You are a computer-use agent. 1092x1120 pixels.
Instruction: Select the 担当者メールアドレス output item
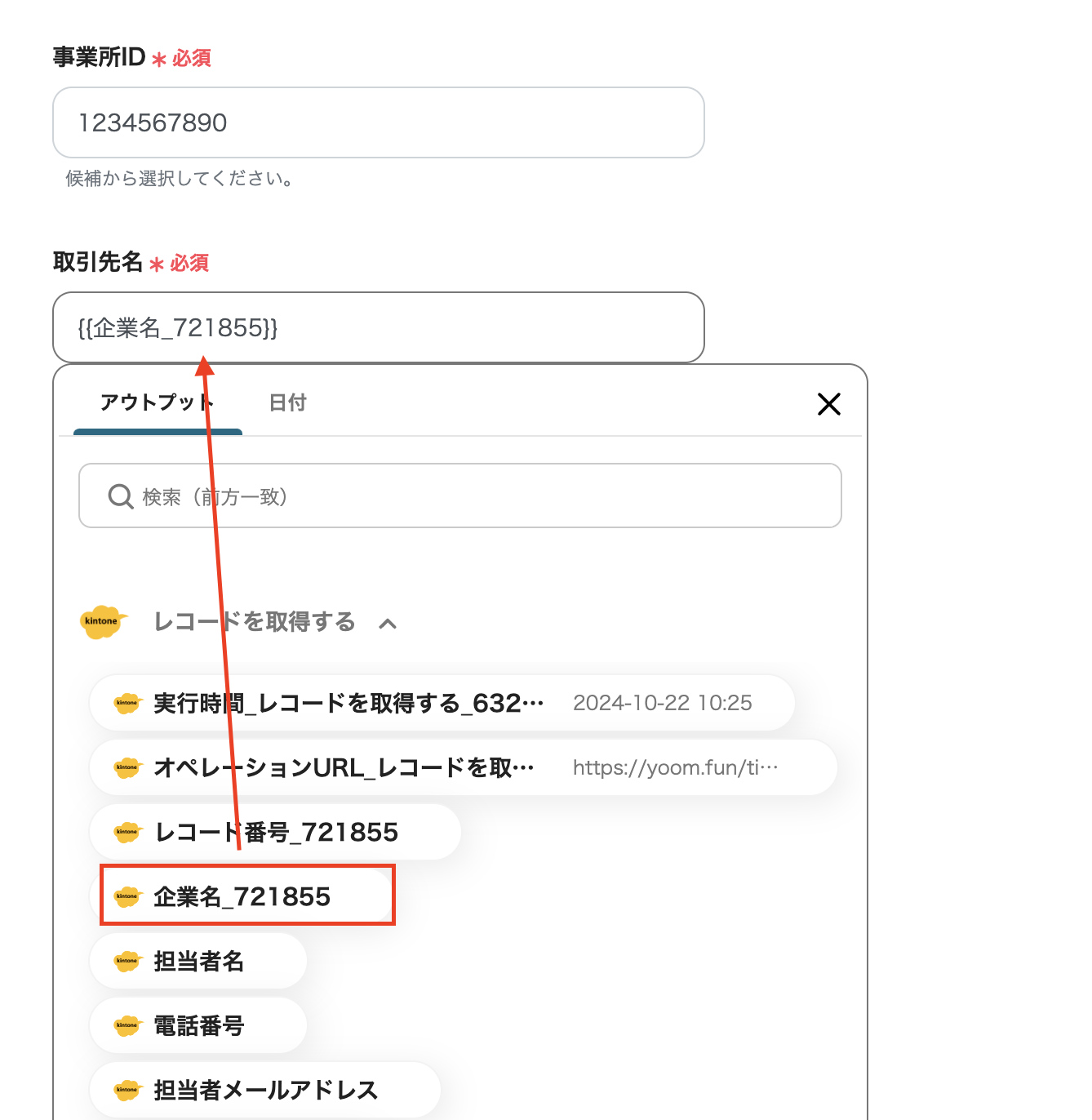pos(265,1090)
